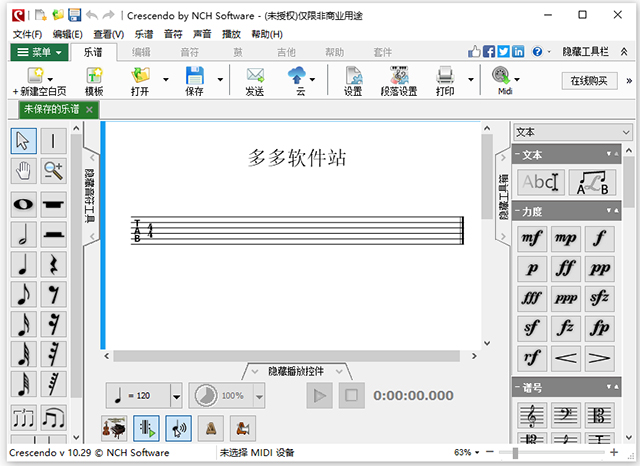640x466 pixels.
Task: Open the tempo 120 dropdown
Action: [176, 396]
